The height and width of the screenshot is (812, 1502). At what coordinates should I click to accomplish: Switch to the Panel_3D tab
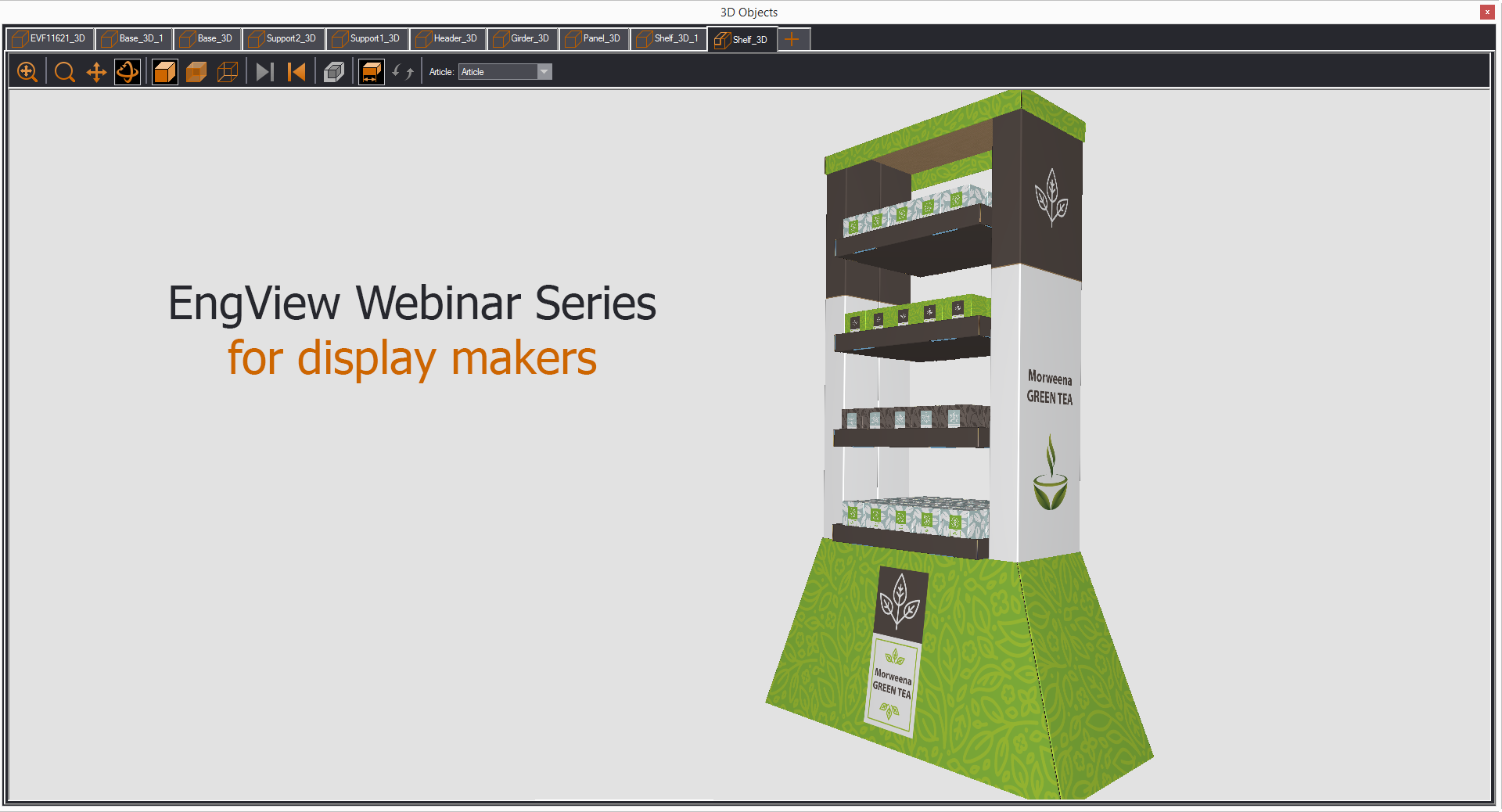point(595,38)
